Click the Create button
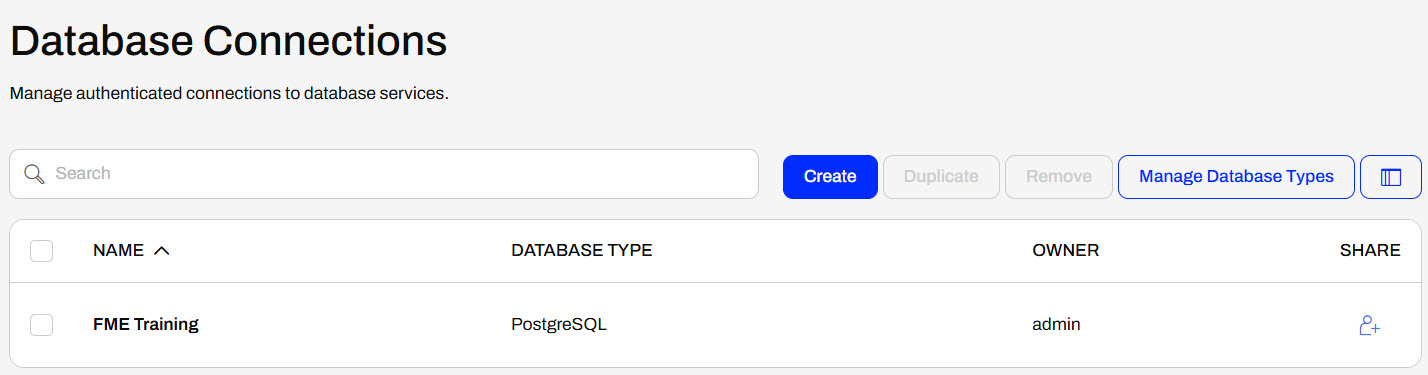The height and width of the screenshot is (375, 1428). pyautogui.click(x=830, y=177)
